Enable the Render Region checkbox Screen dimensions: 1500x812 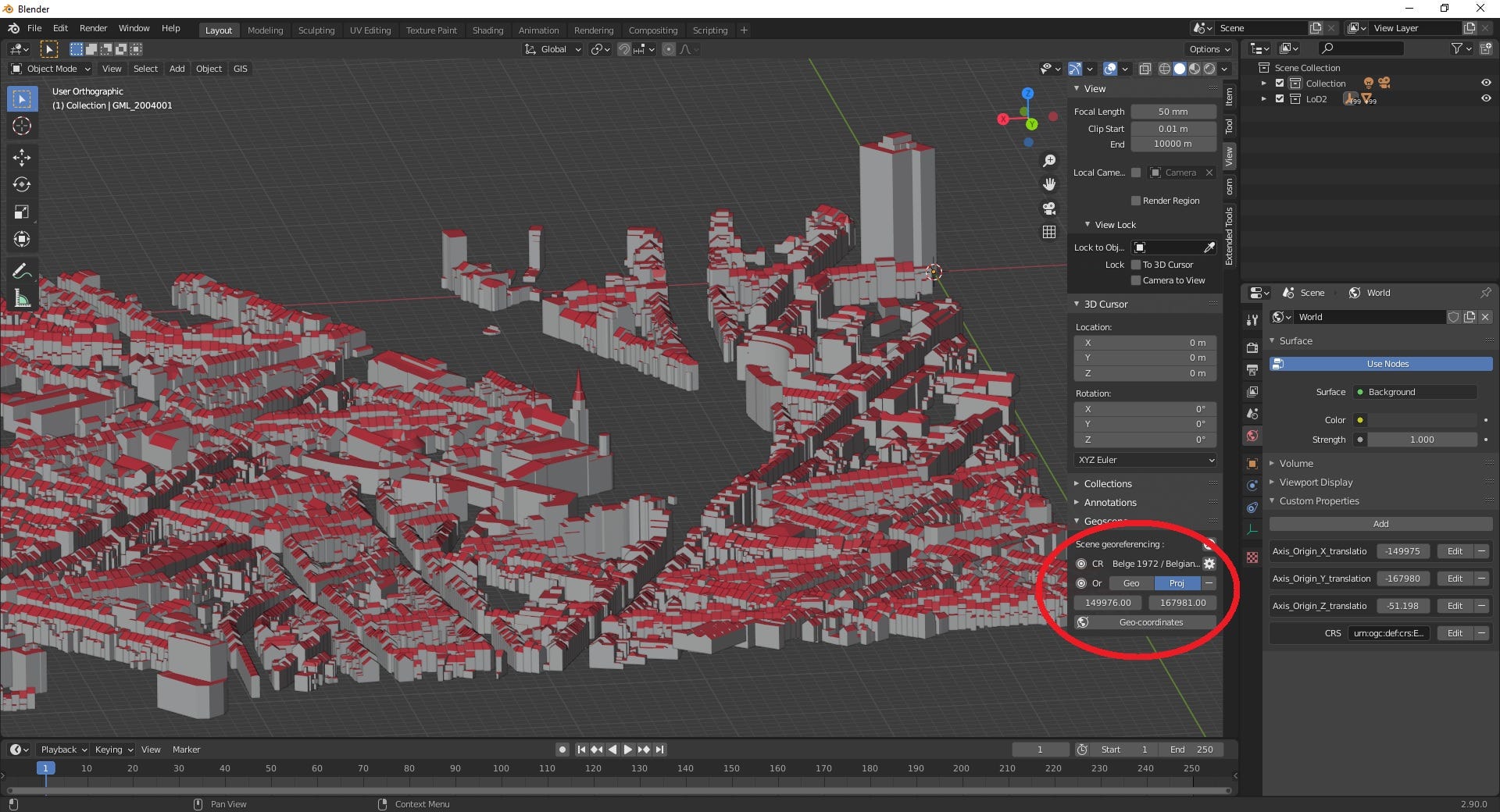pos(1136,201)
